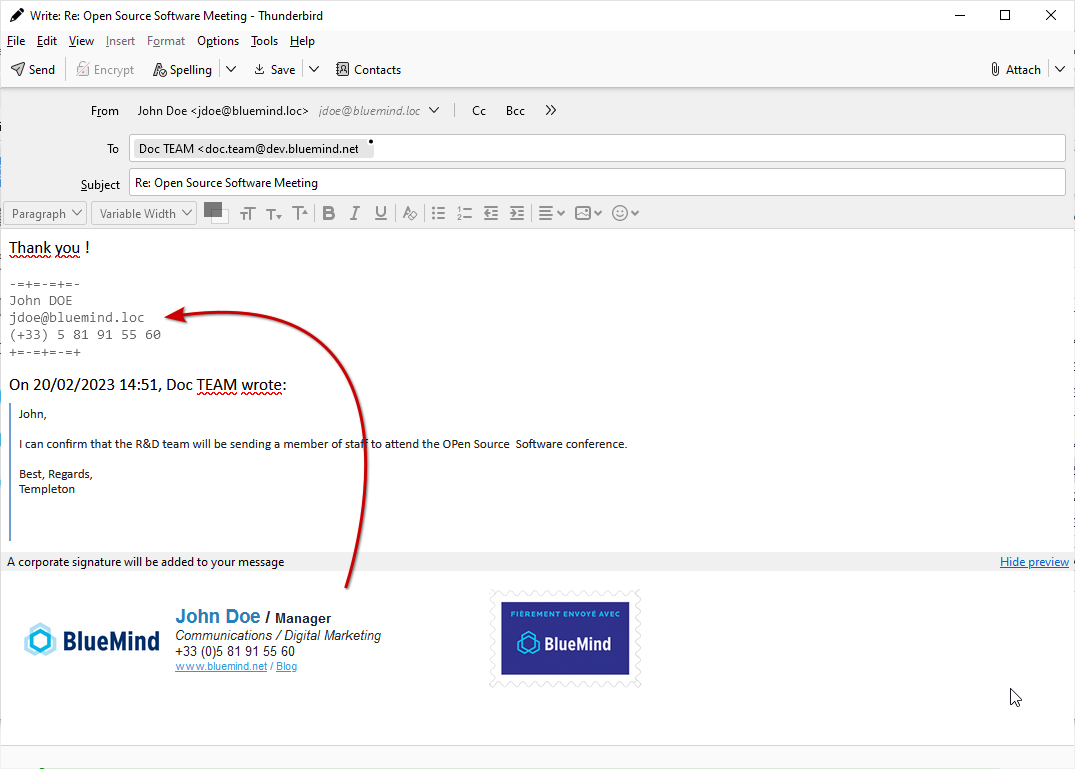Open the Spelling checker
Image resolution: width=1075 pixels, height=769 pixels.
pos(182,70)
